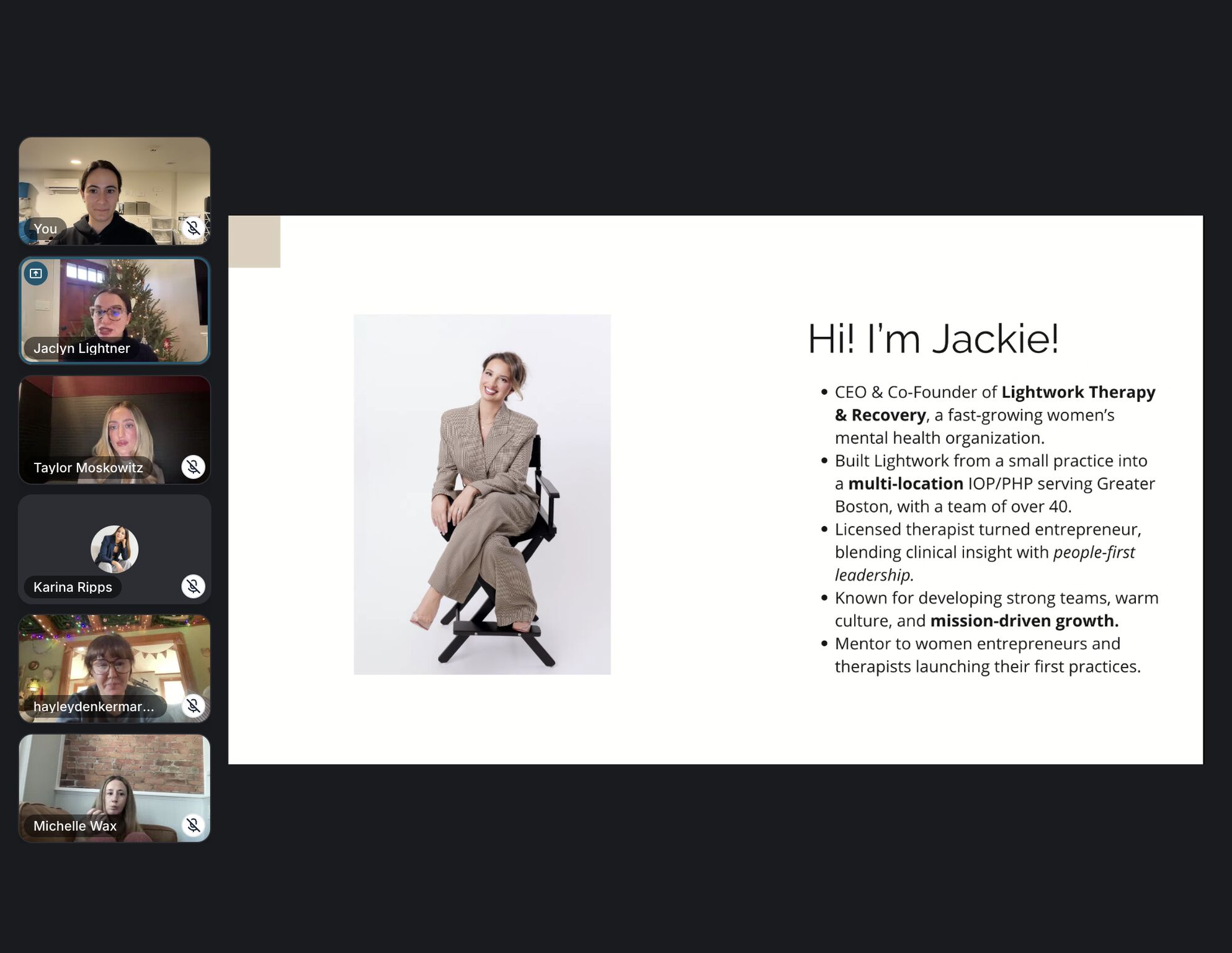Image resolution: width=1232 pixels, height=953 pixels.
Task: Click Karina Ripps' muted microphone icon
Action: coord(193,586)
